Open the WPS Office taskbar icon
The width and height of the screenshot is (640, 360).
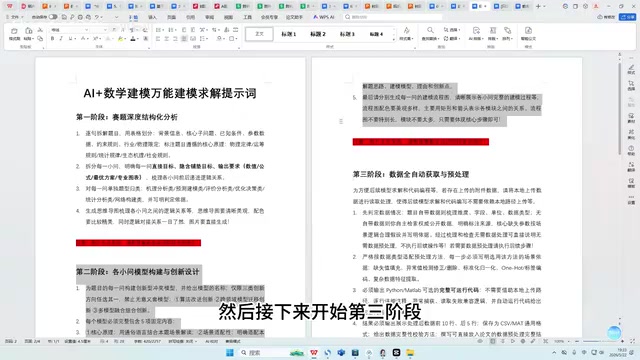314,353
